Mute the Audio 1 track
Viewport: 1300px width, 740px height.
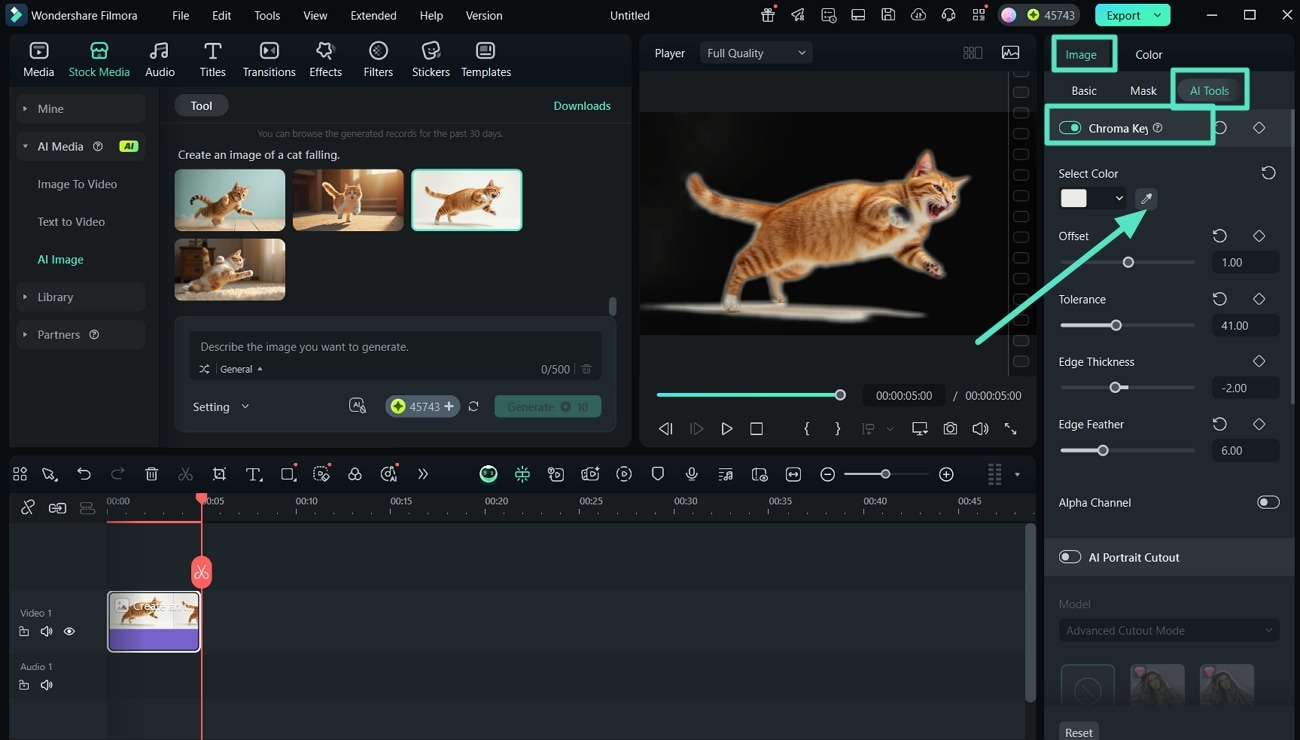click(x=46, y=685)
